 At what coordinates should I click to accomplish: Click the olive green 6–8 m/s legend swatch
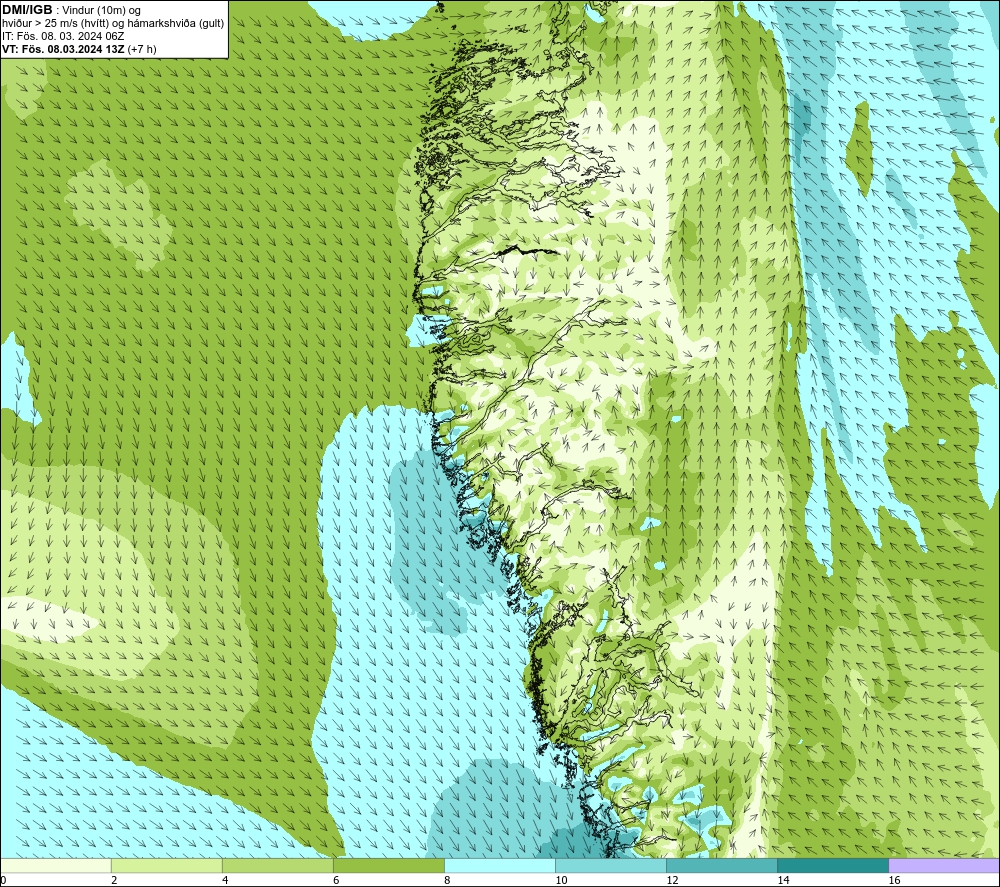388,865
